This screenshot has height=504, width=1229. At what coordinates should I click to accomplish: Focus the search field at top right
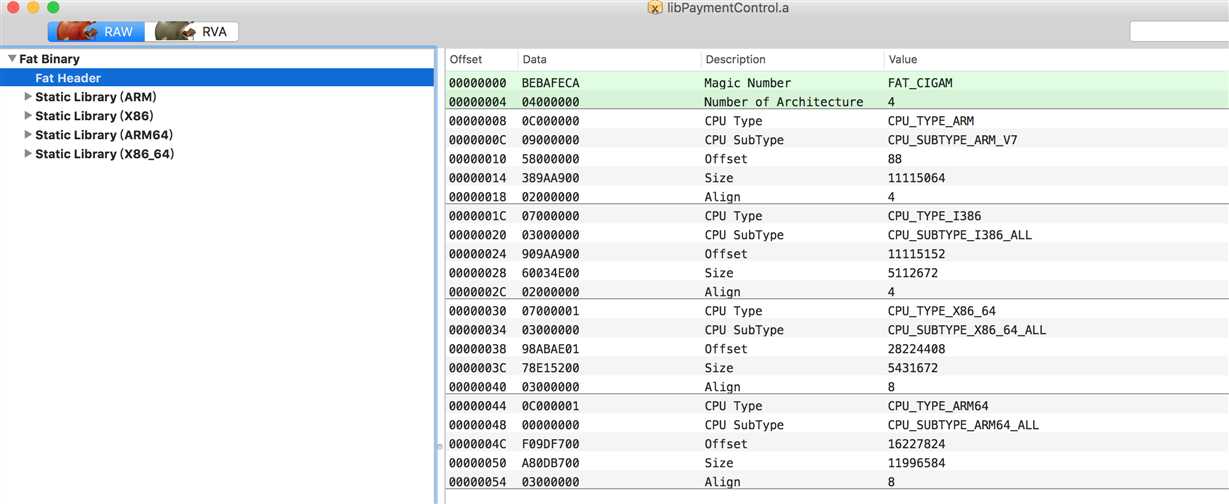1179,32
